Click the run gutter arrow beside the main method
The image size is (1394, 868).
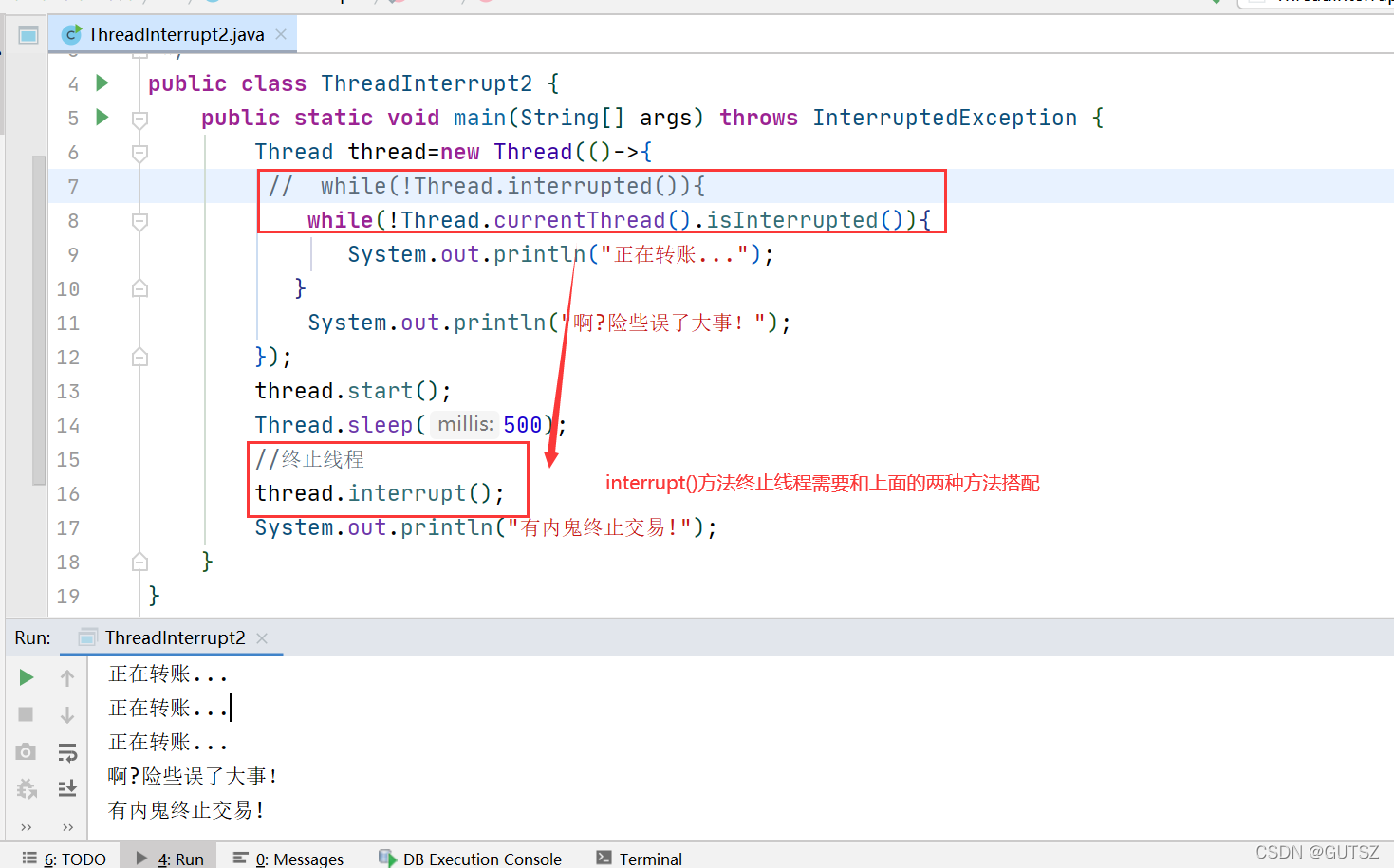click(102, 118)
